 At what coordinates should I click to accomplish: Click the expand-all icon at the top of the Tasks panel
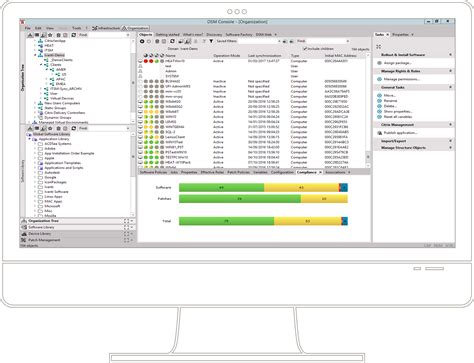[378, 47]
